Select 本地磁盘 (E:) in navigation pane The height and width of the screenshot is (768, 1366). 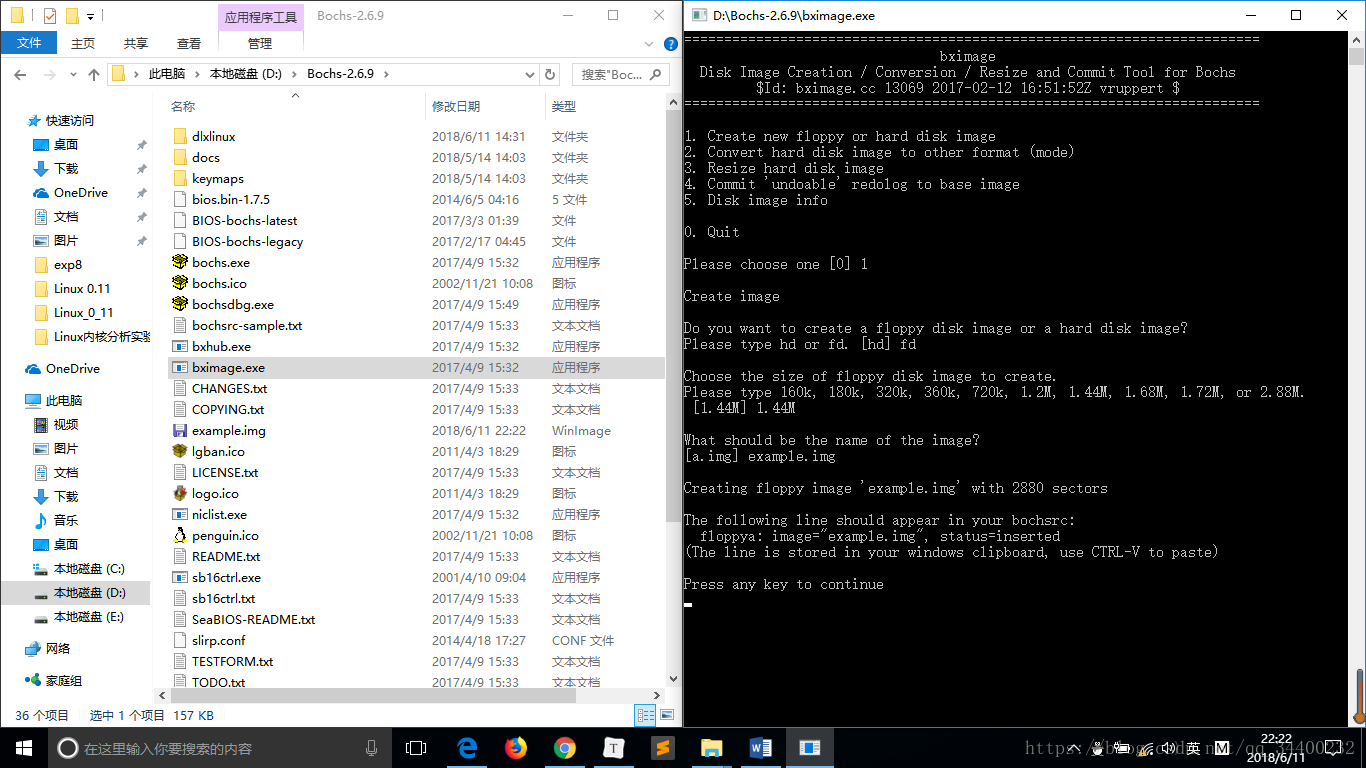pyautogui.click(x=88, y=616)
